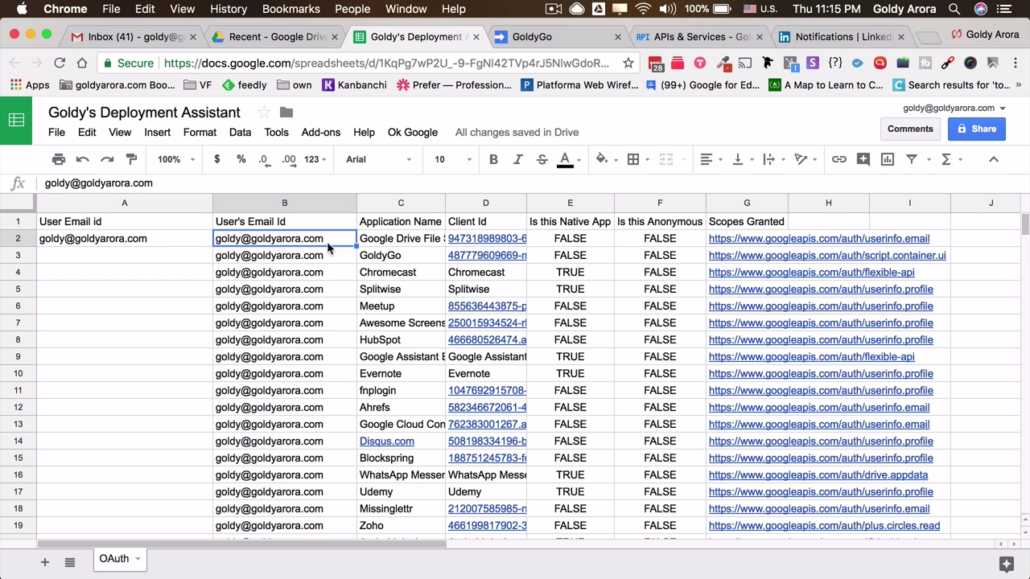Open text rotation options
Image resolution: width=1030 pixels, height=579 pixels.
(801, 159)
